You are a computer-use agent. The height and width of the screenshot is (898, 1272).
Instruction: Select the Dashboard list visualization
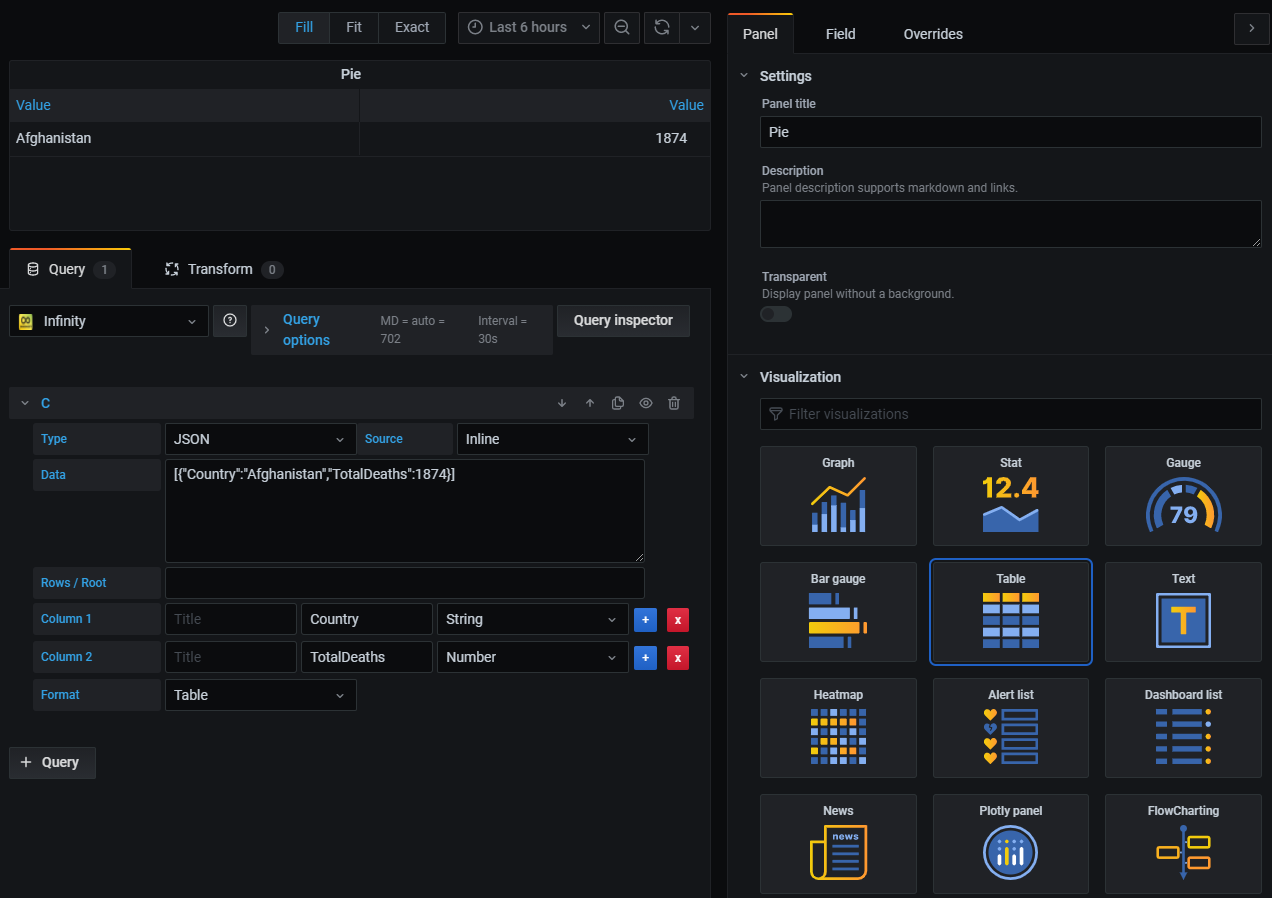point(1183,728)
